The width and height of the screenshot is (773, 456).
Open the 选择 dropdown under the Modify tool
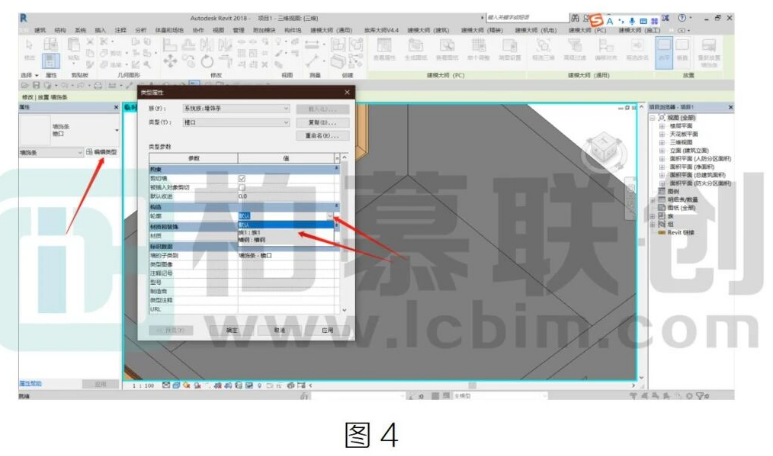coord(30,75)
